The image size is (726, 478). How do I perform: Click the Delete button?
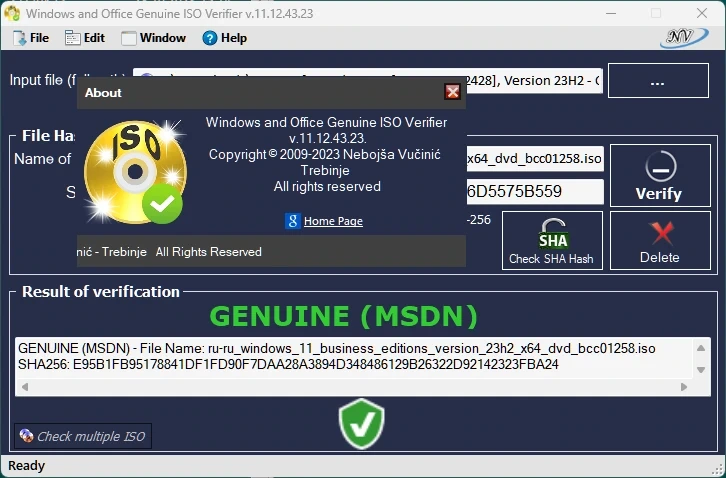[660, 241]
